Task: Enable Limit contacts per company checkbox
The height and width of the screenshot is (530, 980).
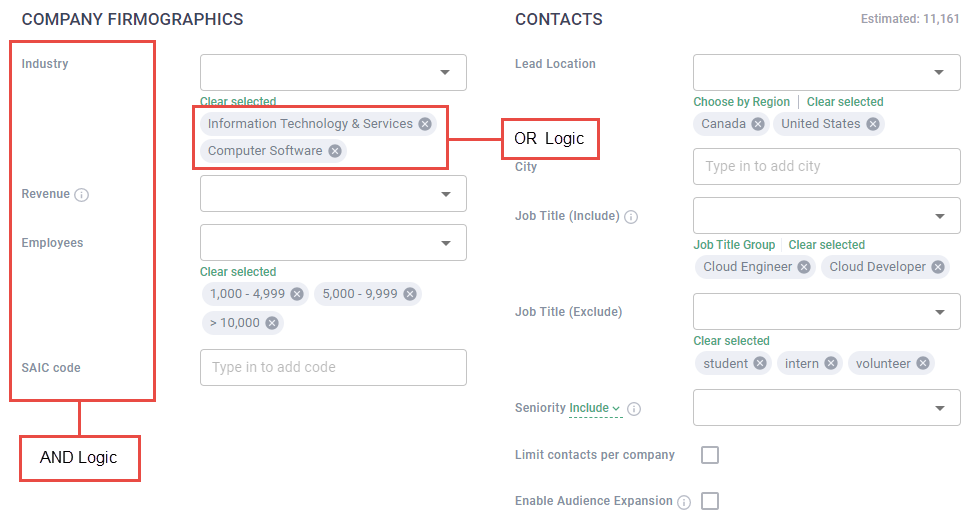Action: click(x=710, y=455)
